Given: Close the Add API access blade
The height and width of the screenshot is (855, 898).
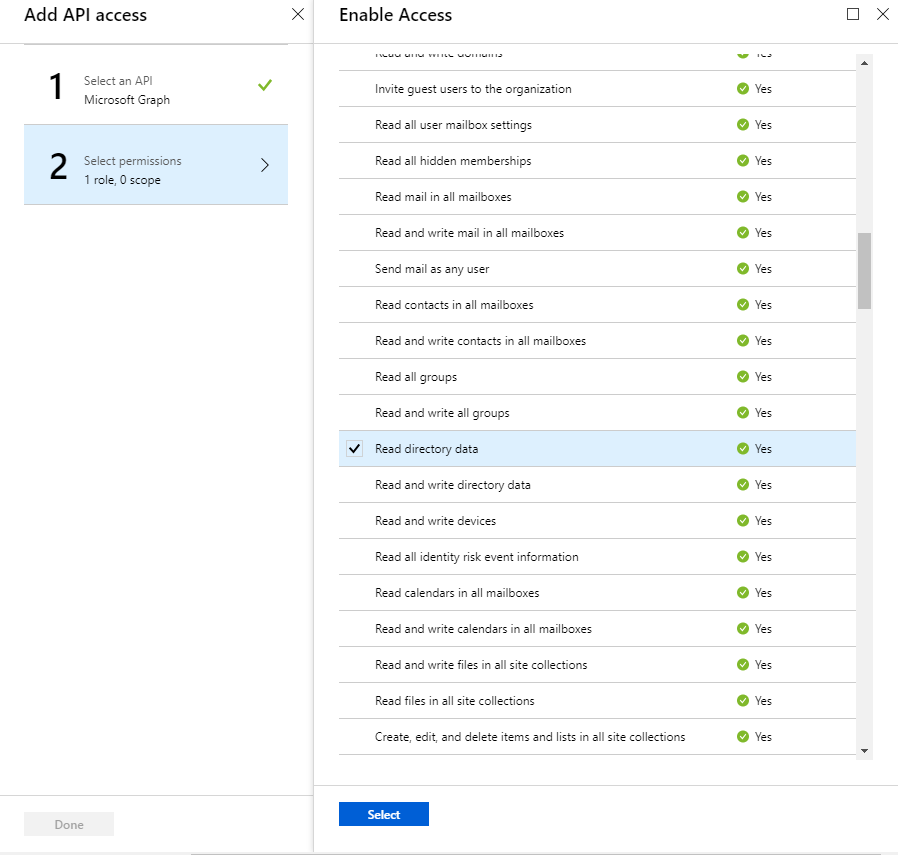Looking at the screenshot, I should (297, 14).
